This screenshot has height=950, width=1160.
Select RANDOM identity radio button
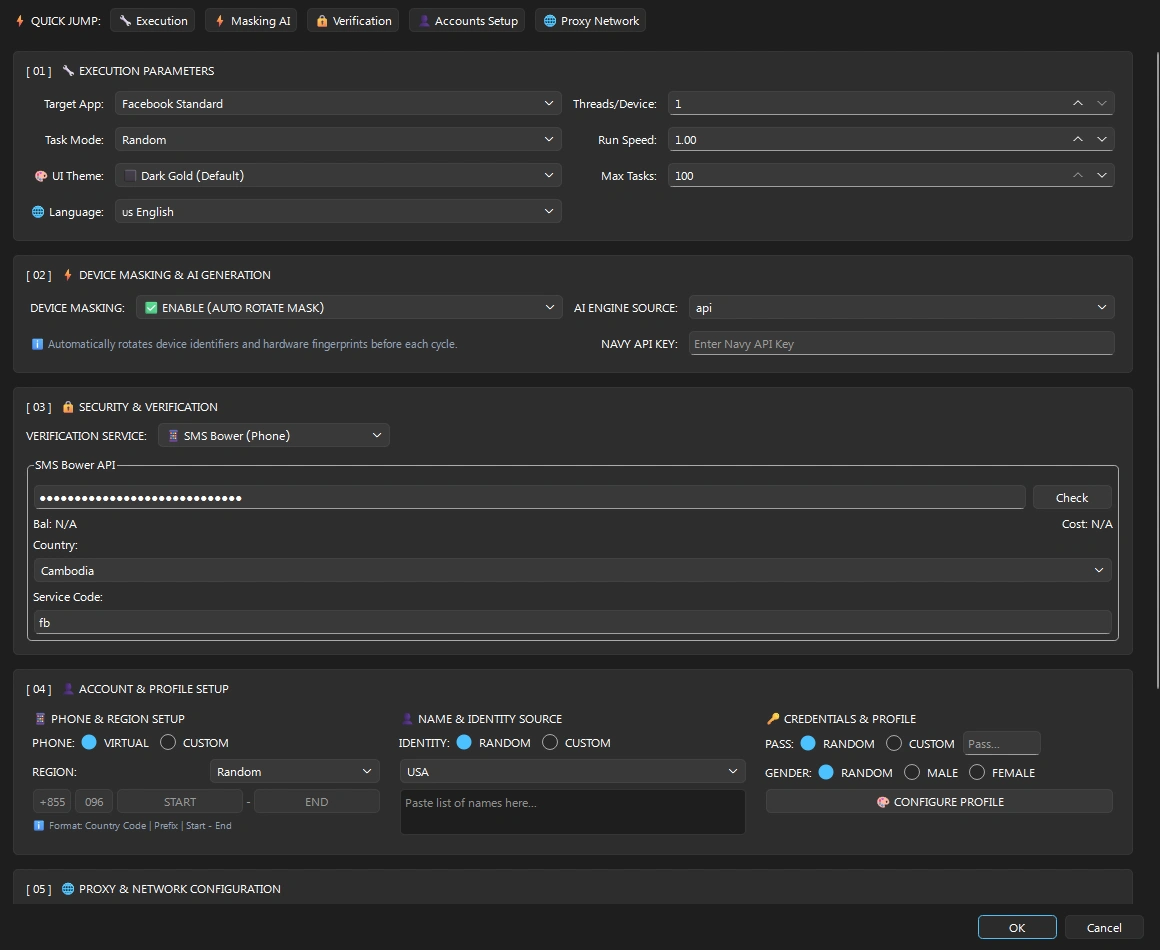[x=464, y=742]
